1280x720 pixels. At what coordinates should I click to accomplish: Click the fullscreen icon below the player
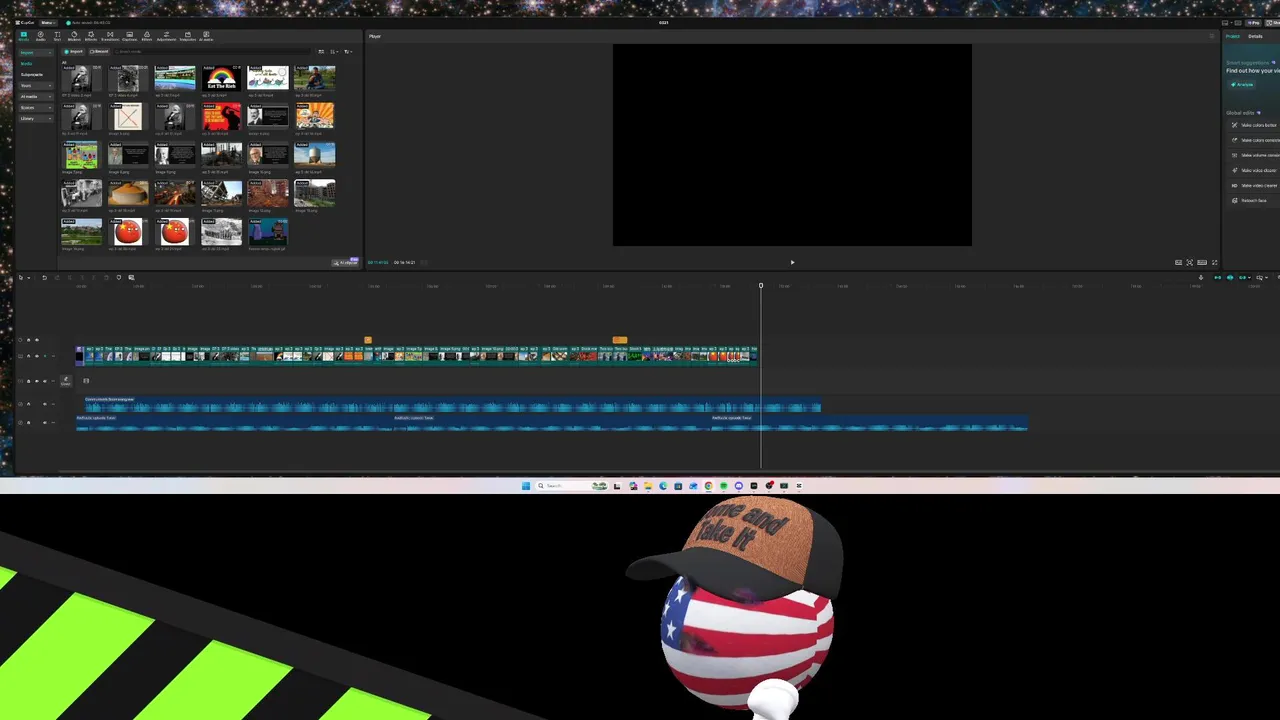[x=1215, y=262]
